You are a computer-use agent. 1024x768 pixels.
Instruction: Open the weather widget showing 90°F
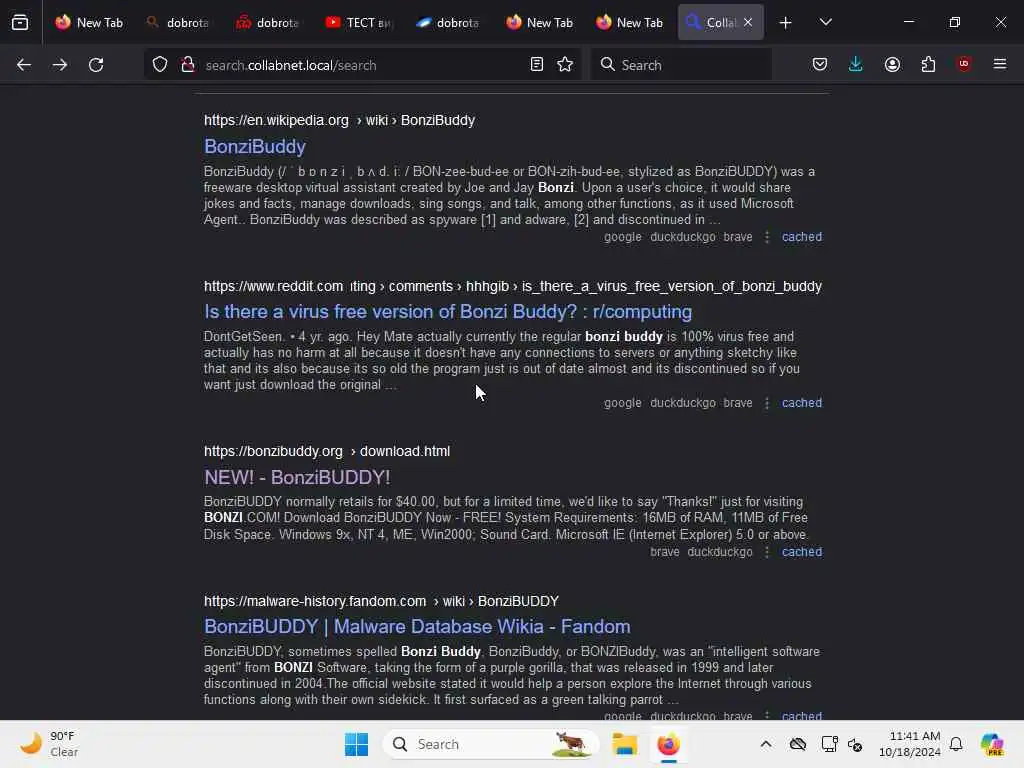[x=49, y=744]
